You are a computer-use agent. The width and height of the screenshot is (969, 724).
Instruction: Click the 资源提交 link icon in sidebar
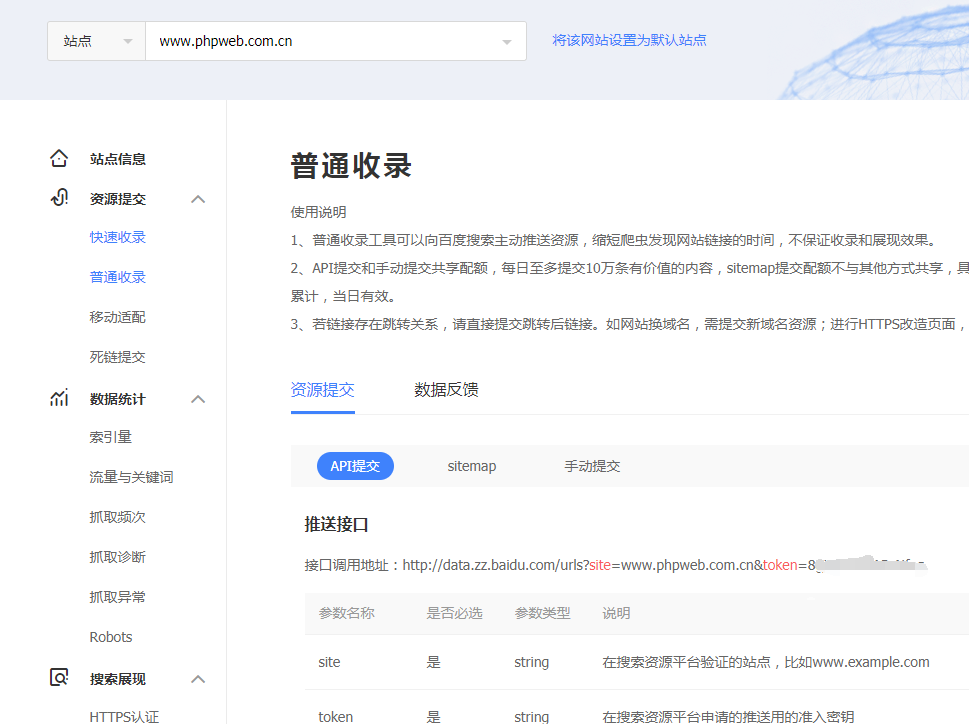point(59,198)
